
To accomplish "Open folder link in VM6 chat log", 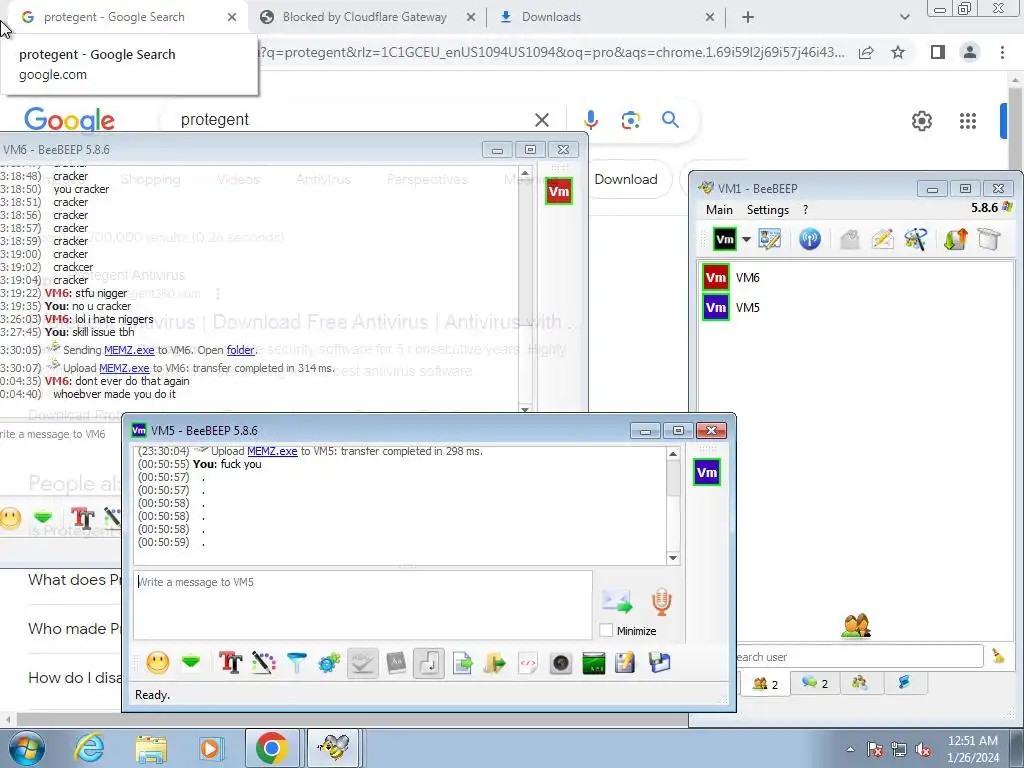I will click(240, 350).
